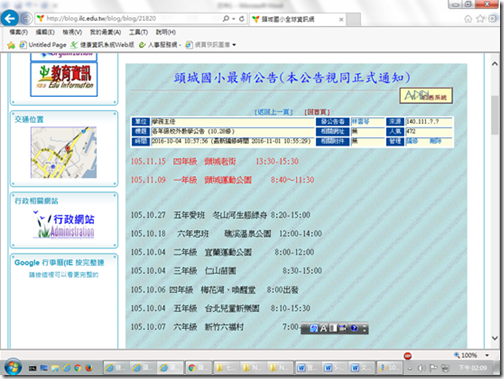Click the network tray icon
This screenshot has width=504, height=379.
pyautogui.click(x=445, y=368)
